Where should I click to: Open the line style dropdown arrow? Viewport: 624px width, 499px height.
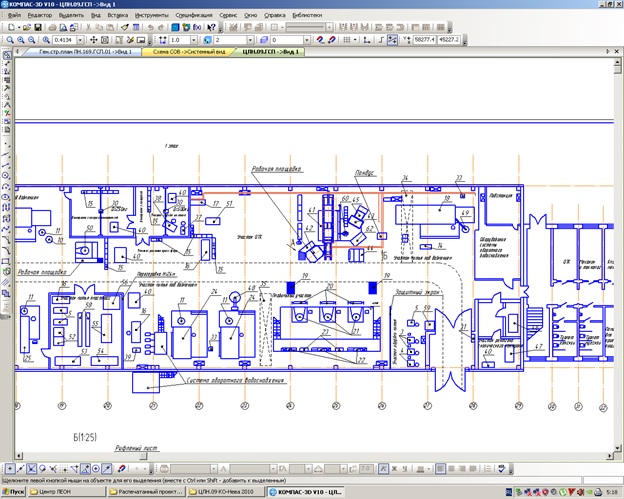[330, 27]
